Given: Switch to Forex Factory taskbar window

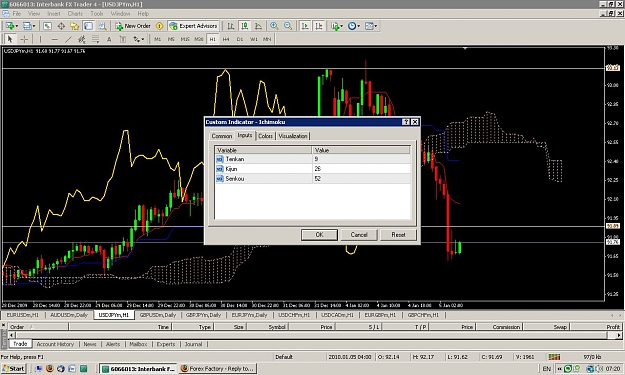Looking at the screenshot, I should coord(217,369).
